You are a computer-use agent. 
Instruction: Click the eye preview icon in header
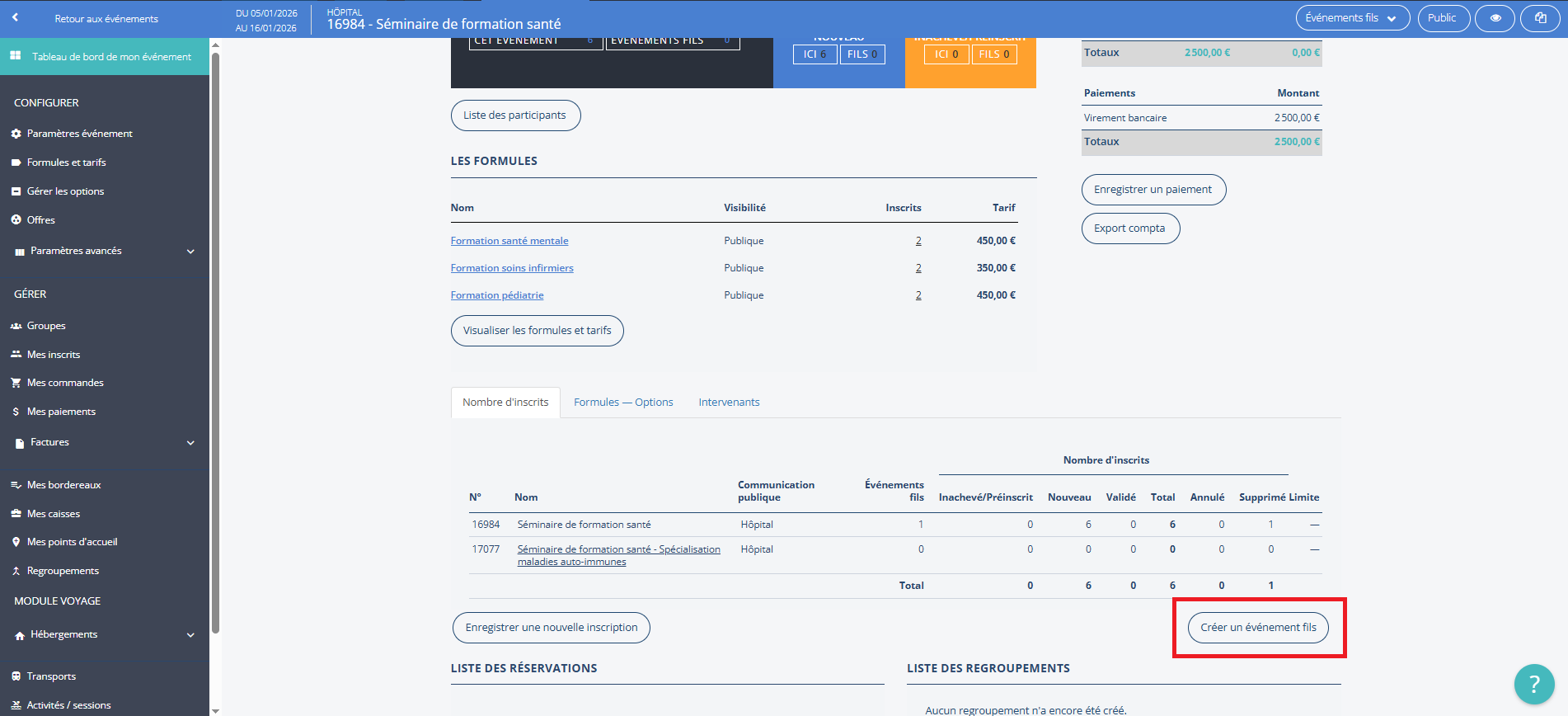click(x=1495, y=18)
